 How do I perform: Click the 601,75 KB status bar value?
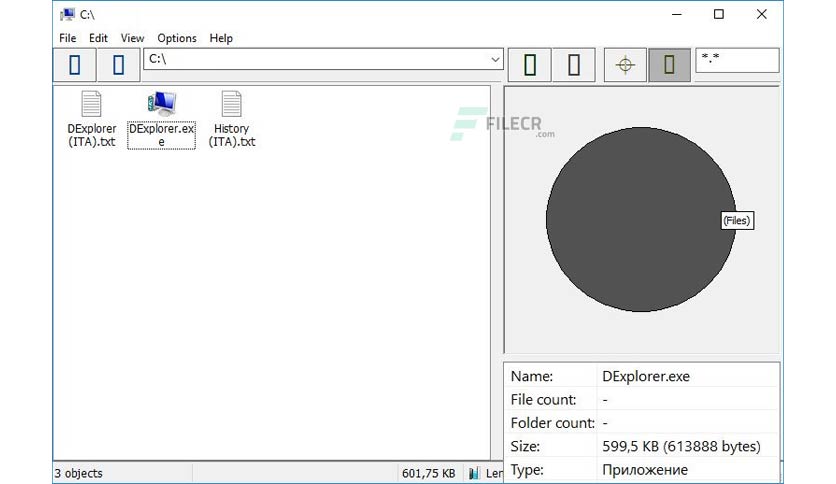[429, 473]
